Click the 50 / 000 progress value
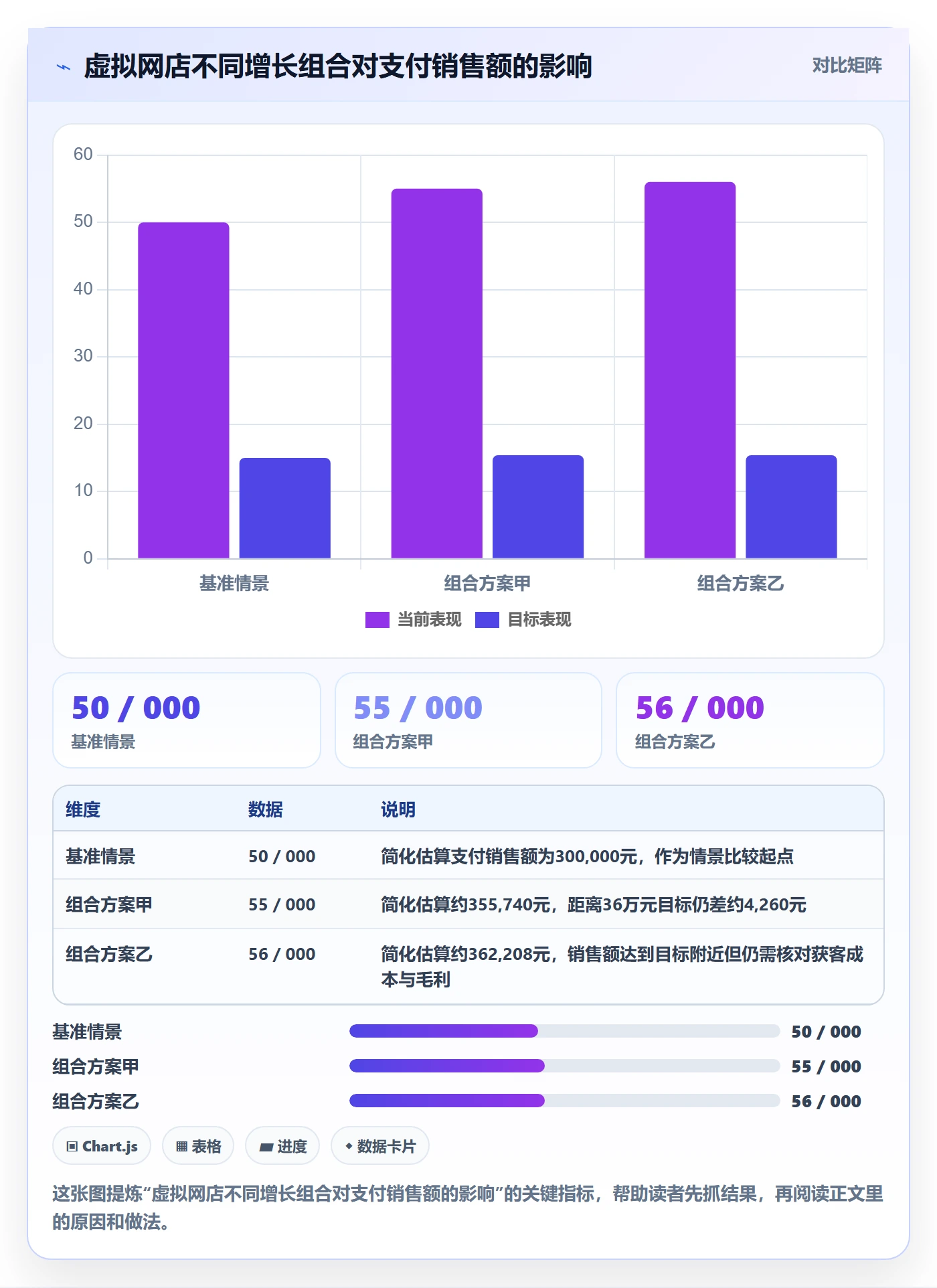 point(826,1032)
